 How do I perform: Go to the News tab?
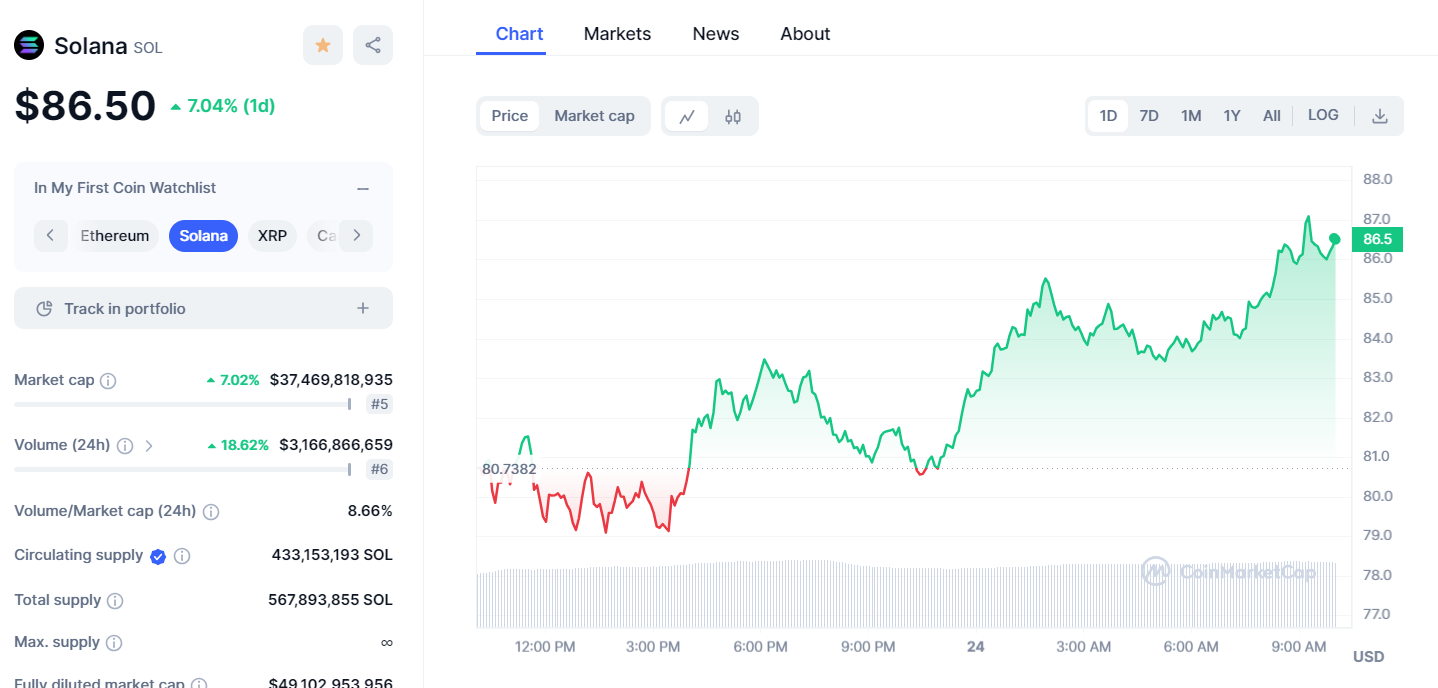click(x=716, y=34)
